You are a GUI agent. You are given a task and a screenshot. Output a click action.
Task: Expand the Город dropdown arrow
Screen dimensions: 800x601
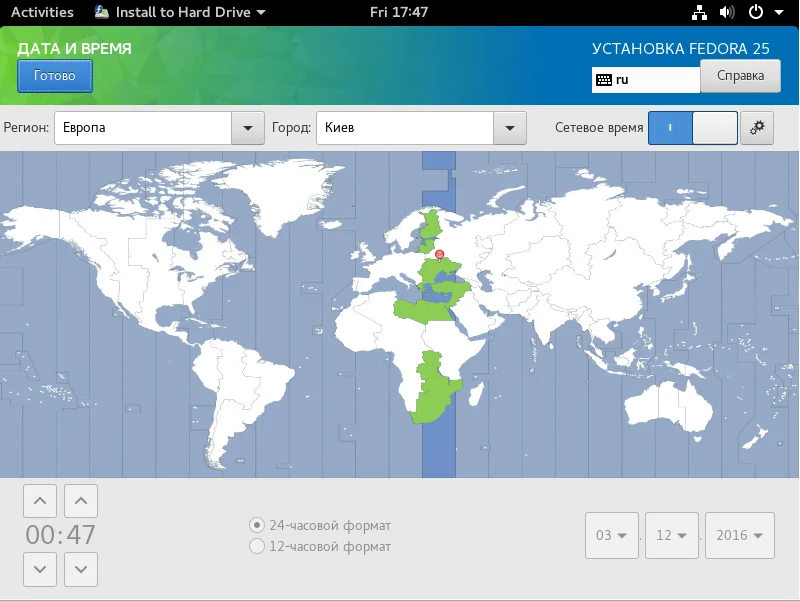pyautogui.click(x=510, y=128)
